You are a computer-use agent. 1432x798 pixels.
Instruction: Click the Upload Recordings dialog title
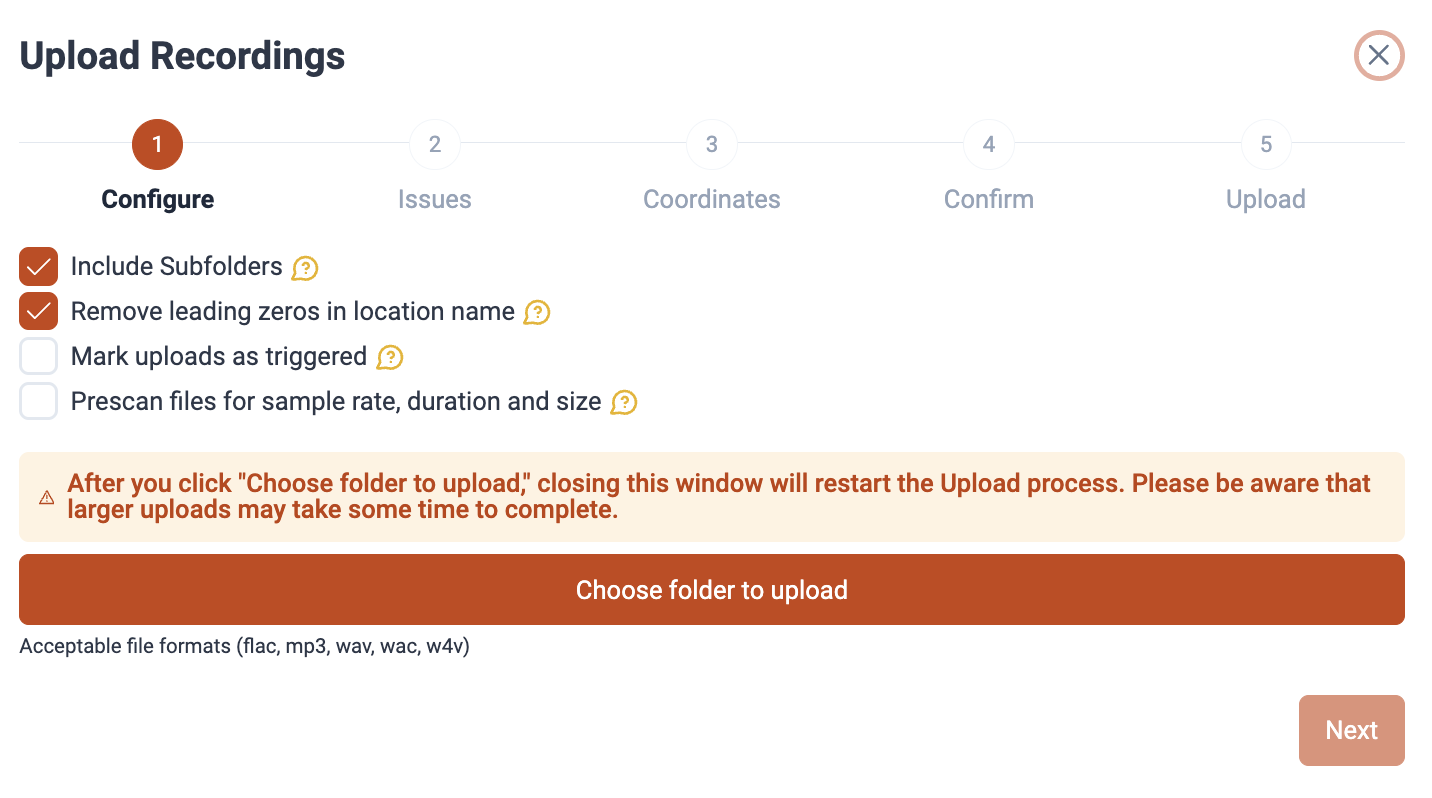[x=182, y=56]
